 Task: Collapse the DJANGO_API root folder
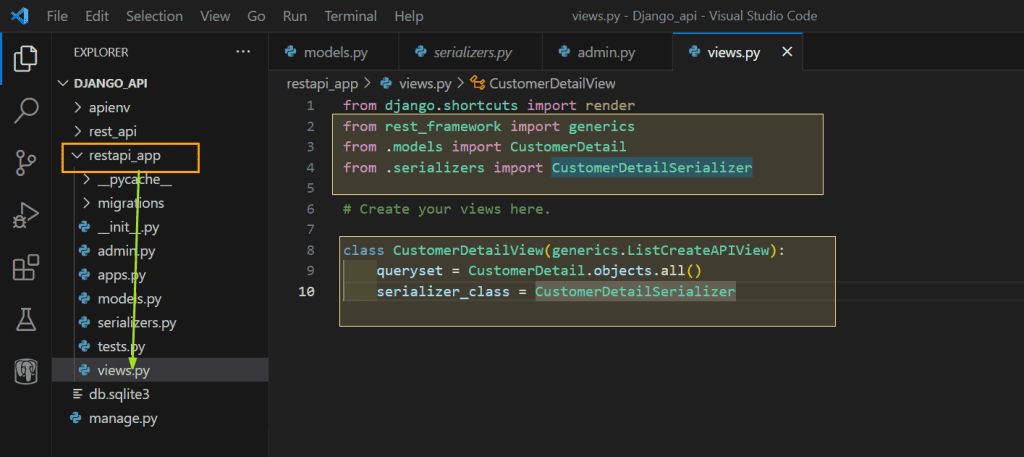(x=63, y=83)
